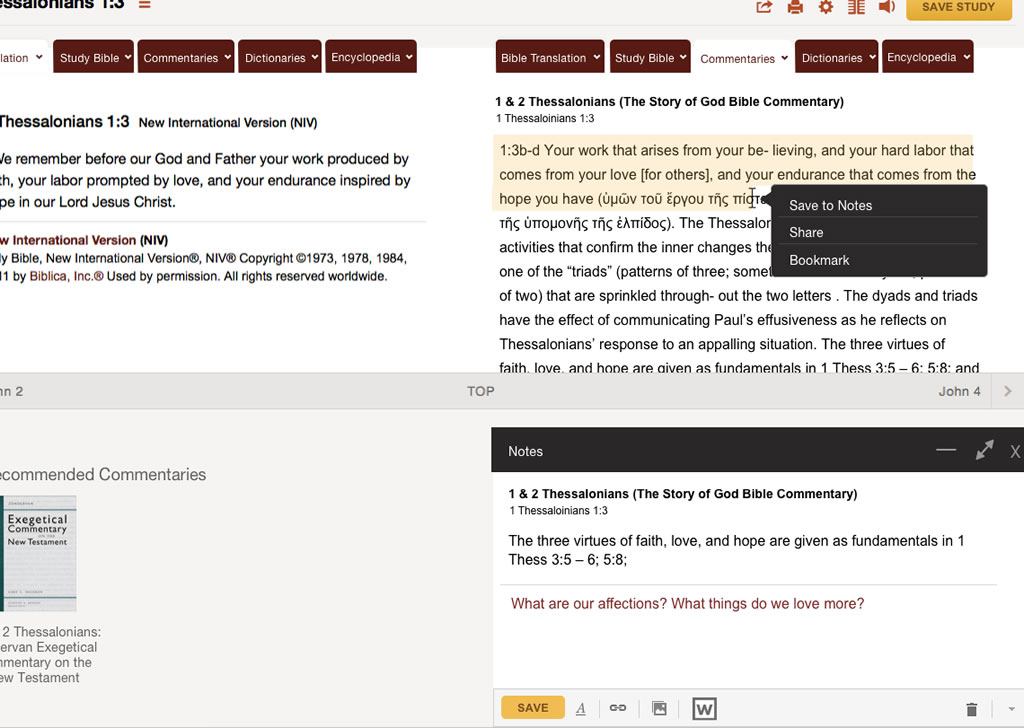Choose Save to Notes from context menu

pos(830,205)
